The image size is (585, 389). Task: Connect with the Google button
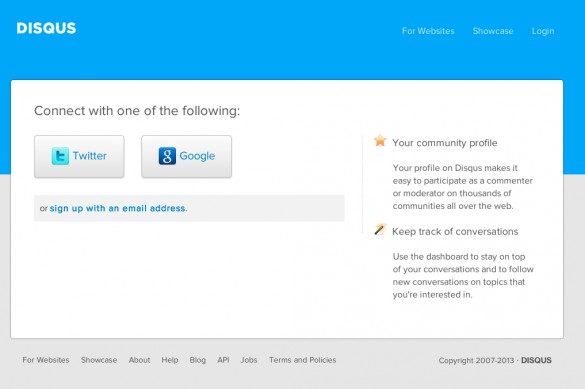187,156
